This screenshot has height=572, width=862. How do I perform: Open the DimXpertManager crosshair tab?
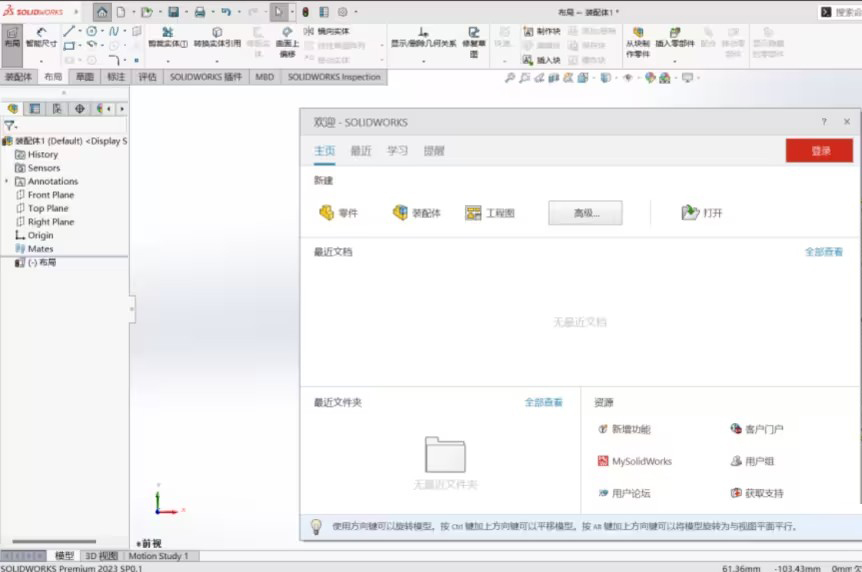pos(80,109)
